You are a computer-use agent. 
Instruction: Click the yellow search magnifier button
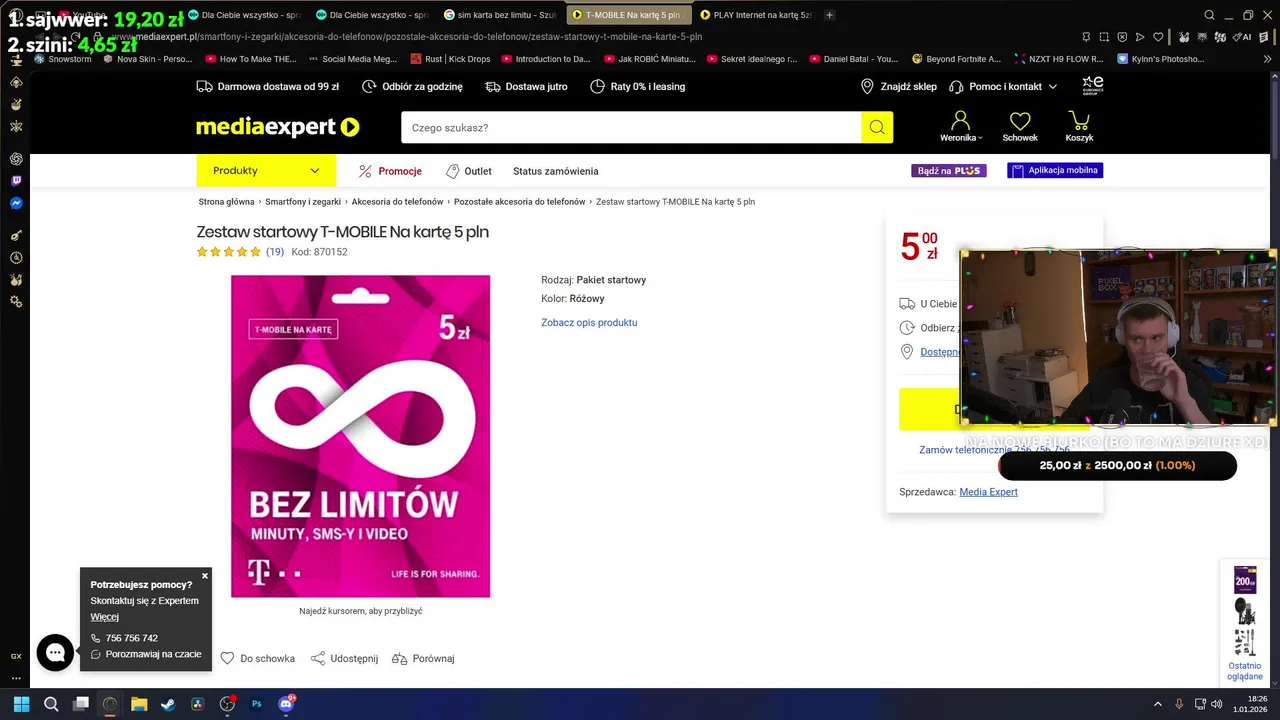pyautogui.click(x=877, y=127)
